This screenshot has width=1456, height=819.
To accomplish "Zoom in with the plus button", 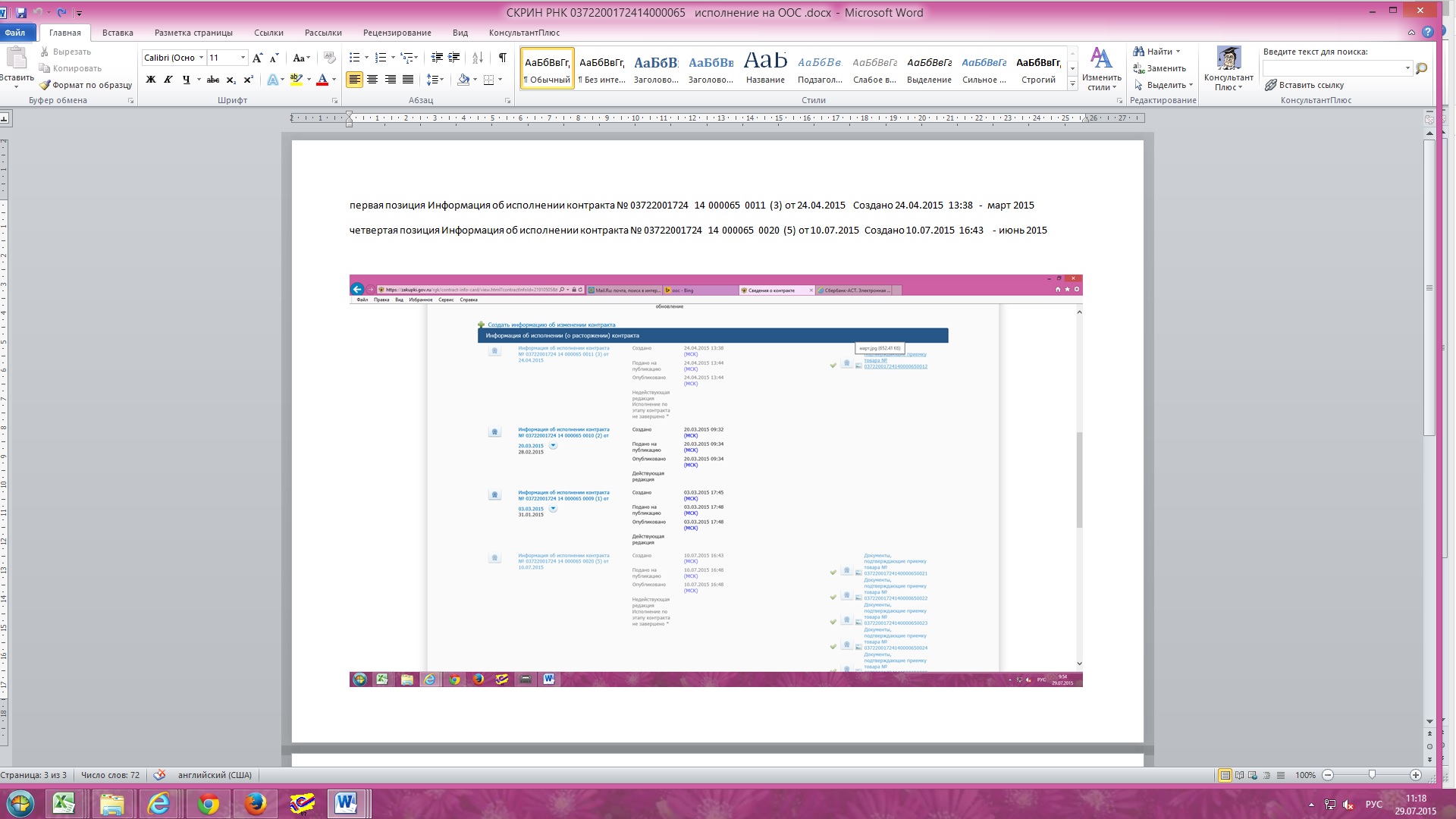I will click(x=1416, y=775).
